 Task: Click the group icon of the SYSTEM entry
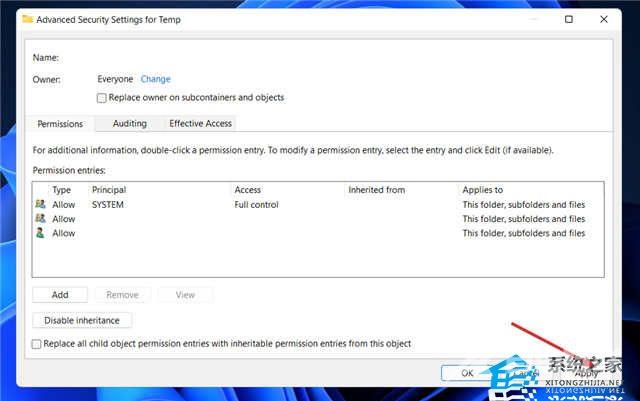[x=40, y=204]
